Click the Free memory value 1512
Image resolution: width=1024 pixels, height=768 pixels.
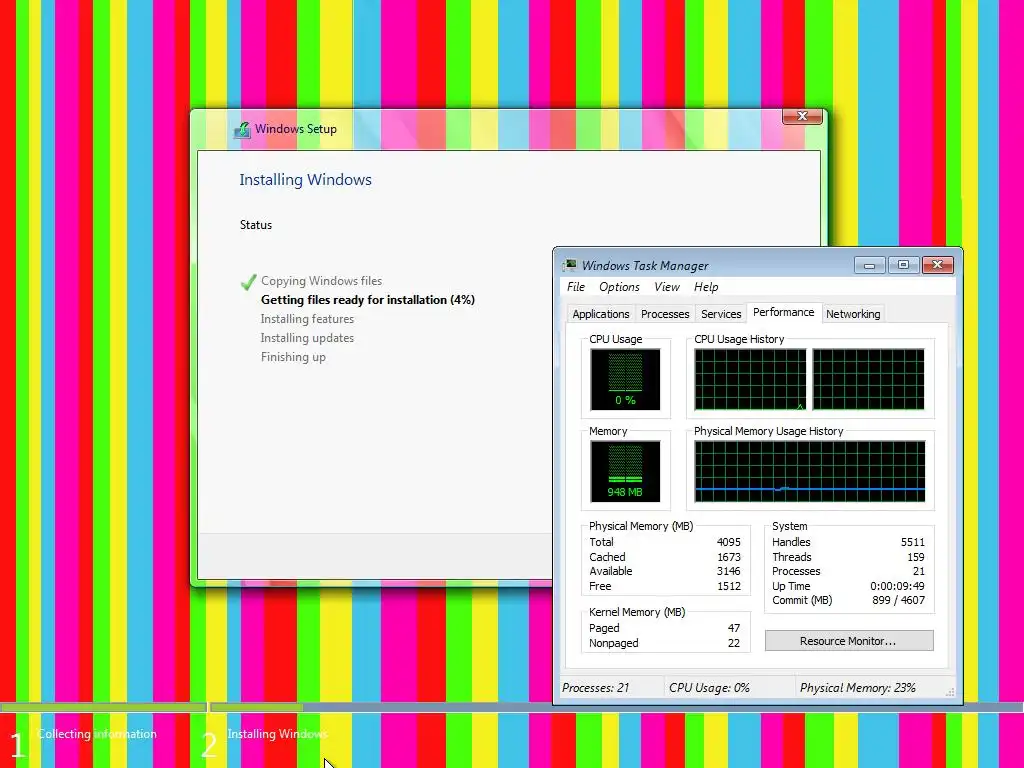point(729,586)
